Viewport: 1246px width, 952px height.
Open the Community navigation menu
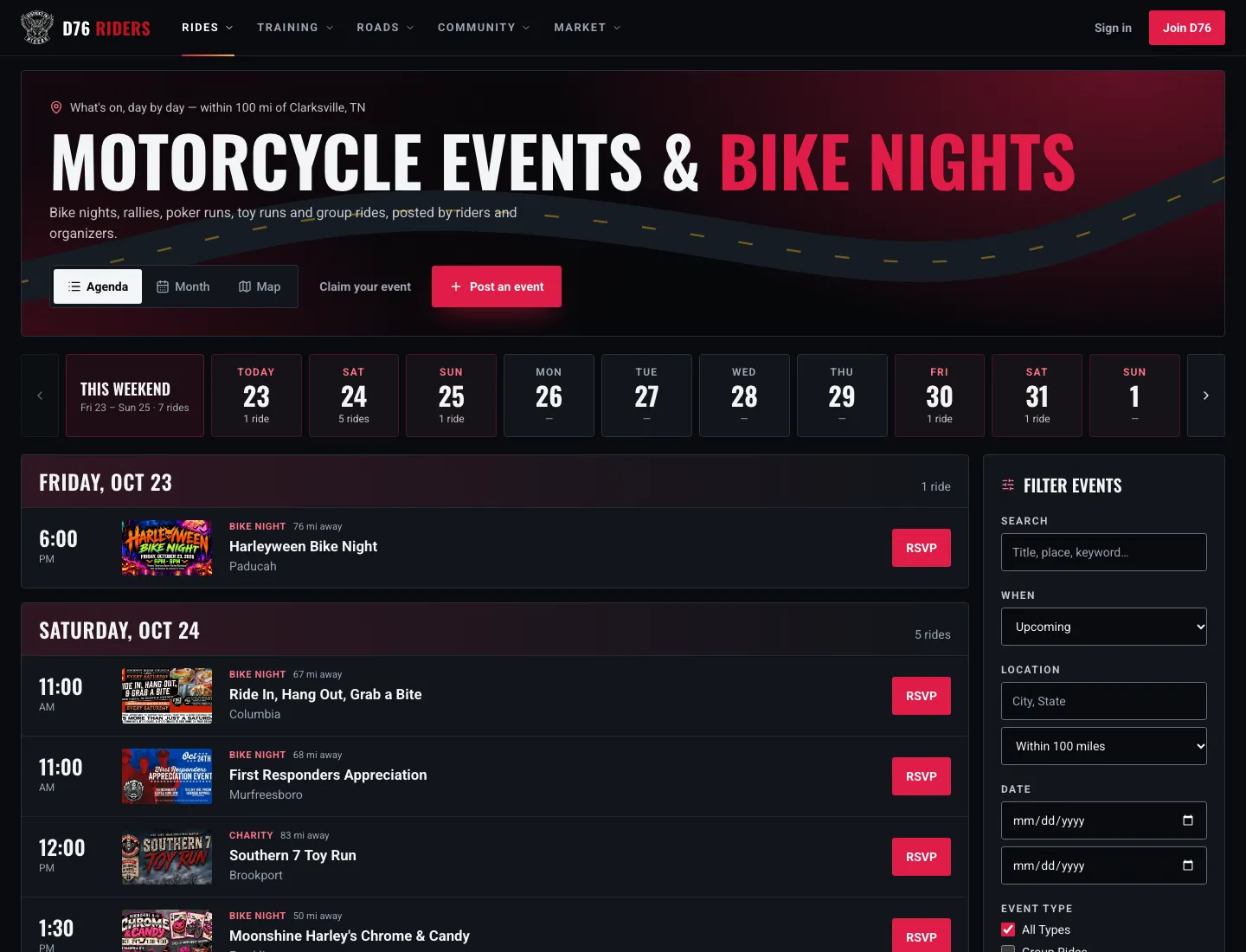pos(484,28)
